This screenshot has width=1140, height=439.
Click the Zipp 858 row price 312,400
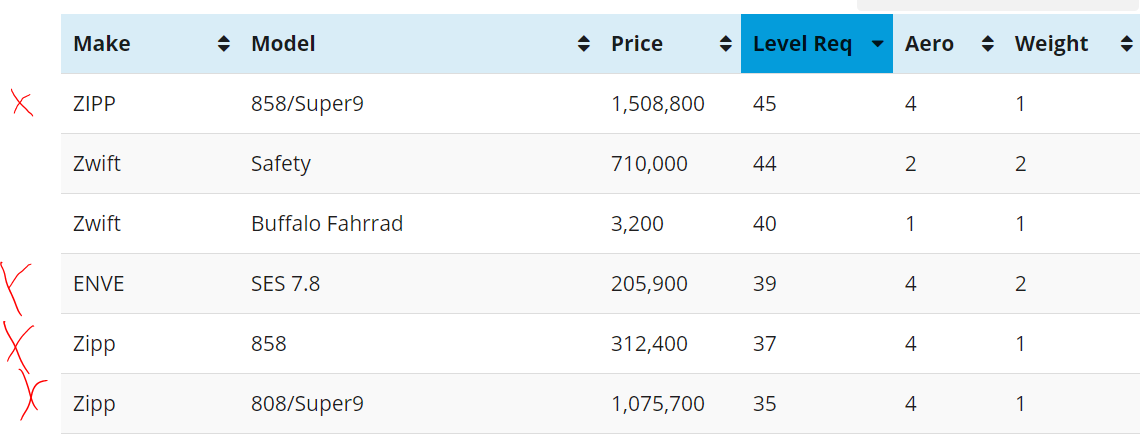(x=649, y=344)
